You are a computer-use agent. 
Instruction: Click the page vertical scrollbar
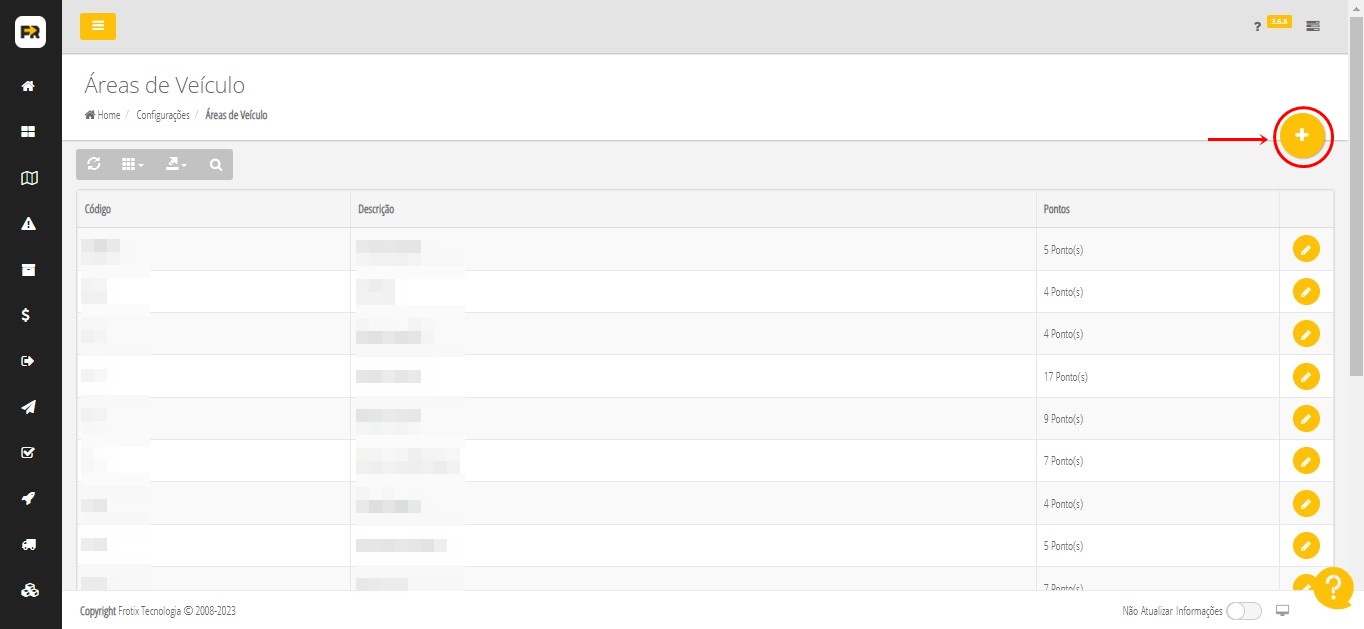[1356, 200]
